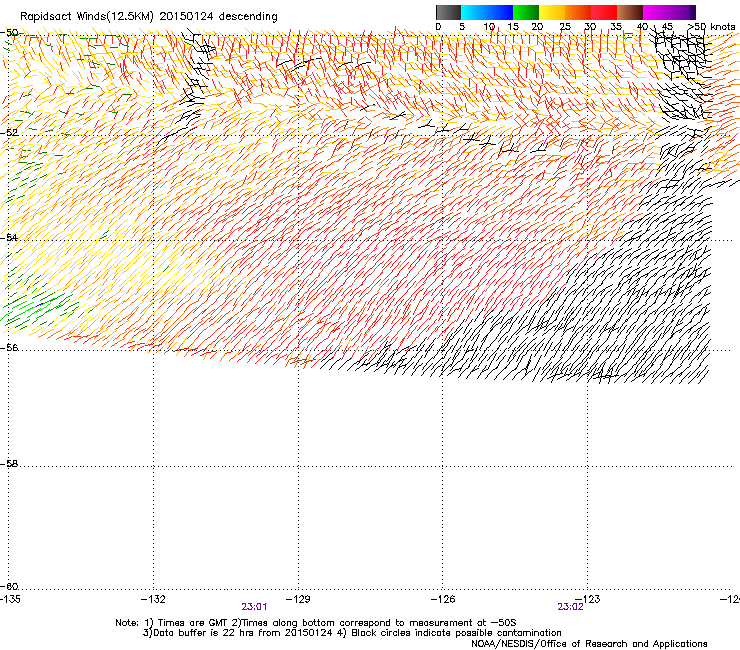Click the latitude label -60

pos(9,587)
